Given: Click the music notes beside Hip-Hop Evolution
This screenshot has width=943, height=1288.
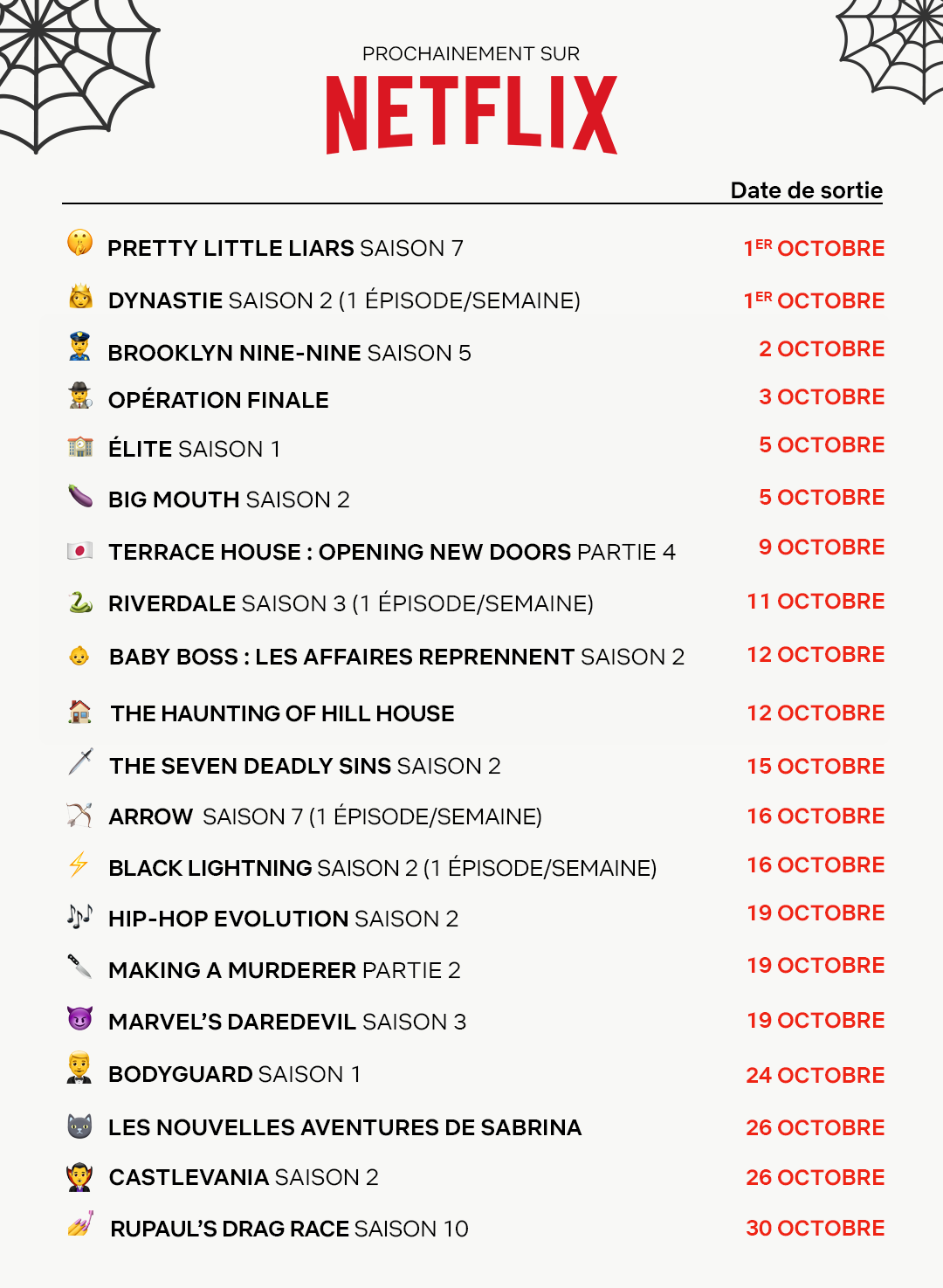Looking at the screenshot, I should point(79,916).
